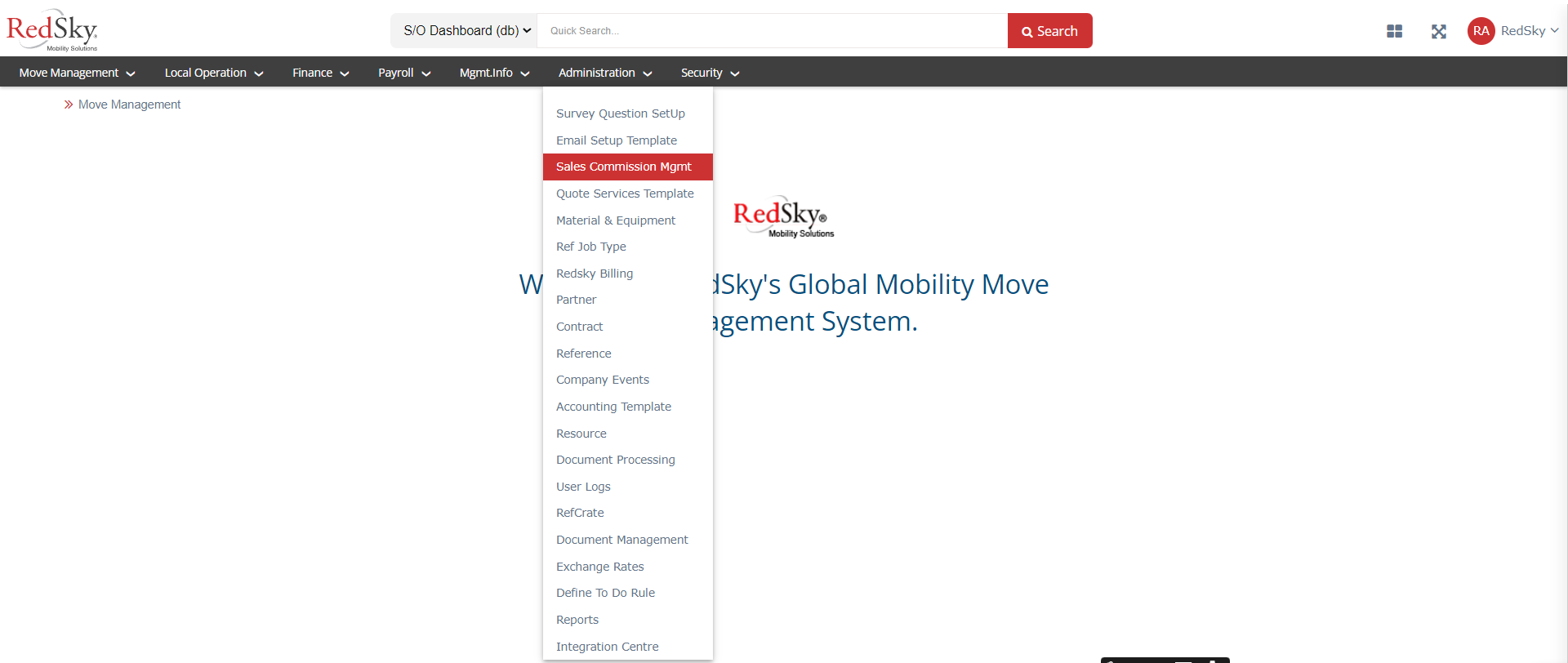This screenshot has width=1568, height=663.
Task: Select Partner menu entry
Action: coord(628,300)
